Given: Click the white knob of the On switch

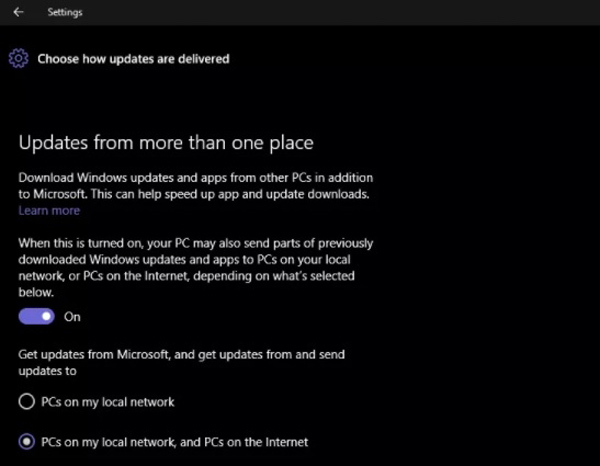Looking at the screenshot, I should 46,316.
